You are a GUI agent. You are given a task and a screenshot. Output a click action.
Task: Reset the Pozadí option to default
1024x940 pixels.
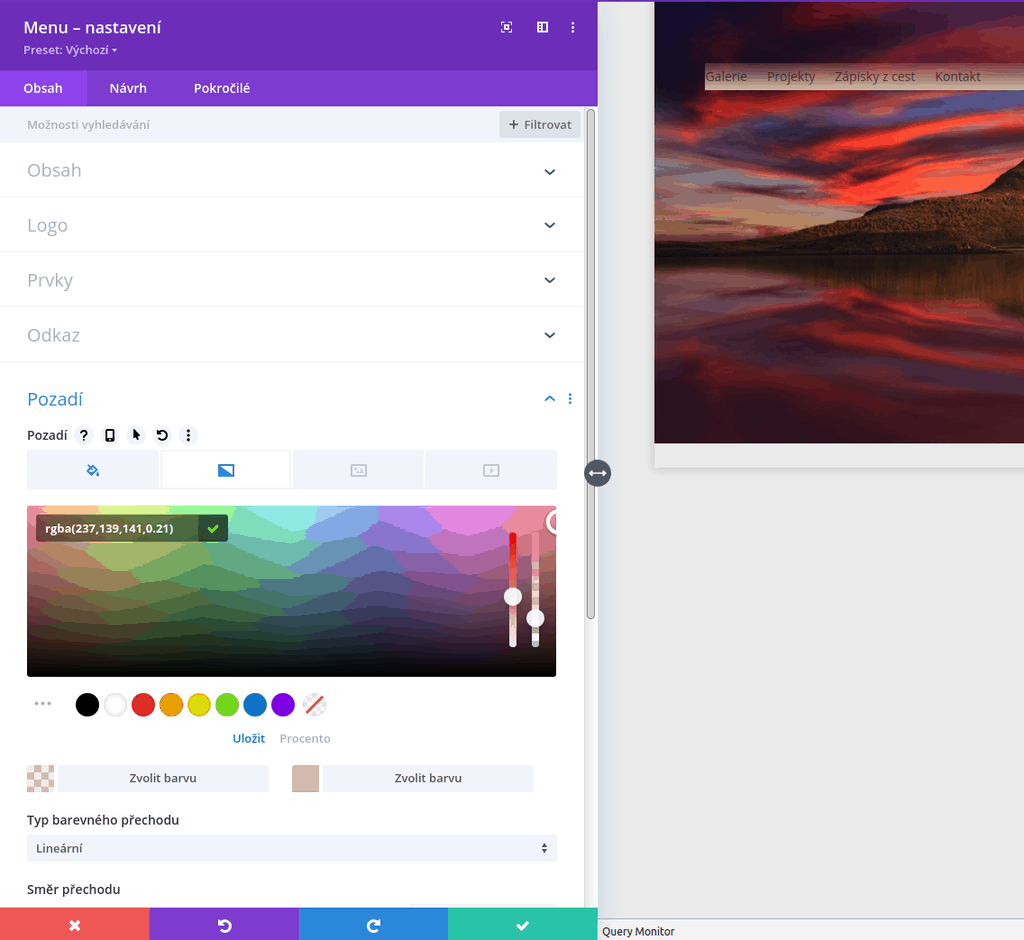tap(162, 435)
